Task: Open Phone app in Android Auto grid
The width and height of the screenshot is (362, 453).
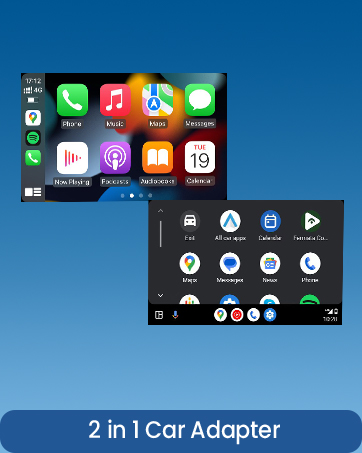Action: pyautogui.click(x=310, y=263)
